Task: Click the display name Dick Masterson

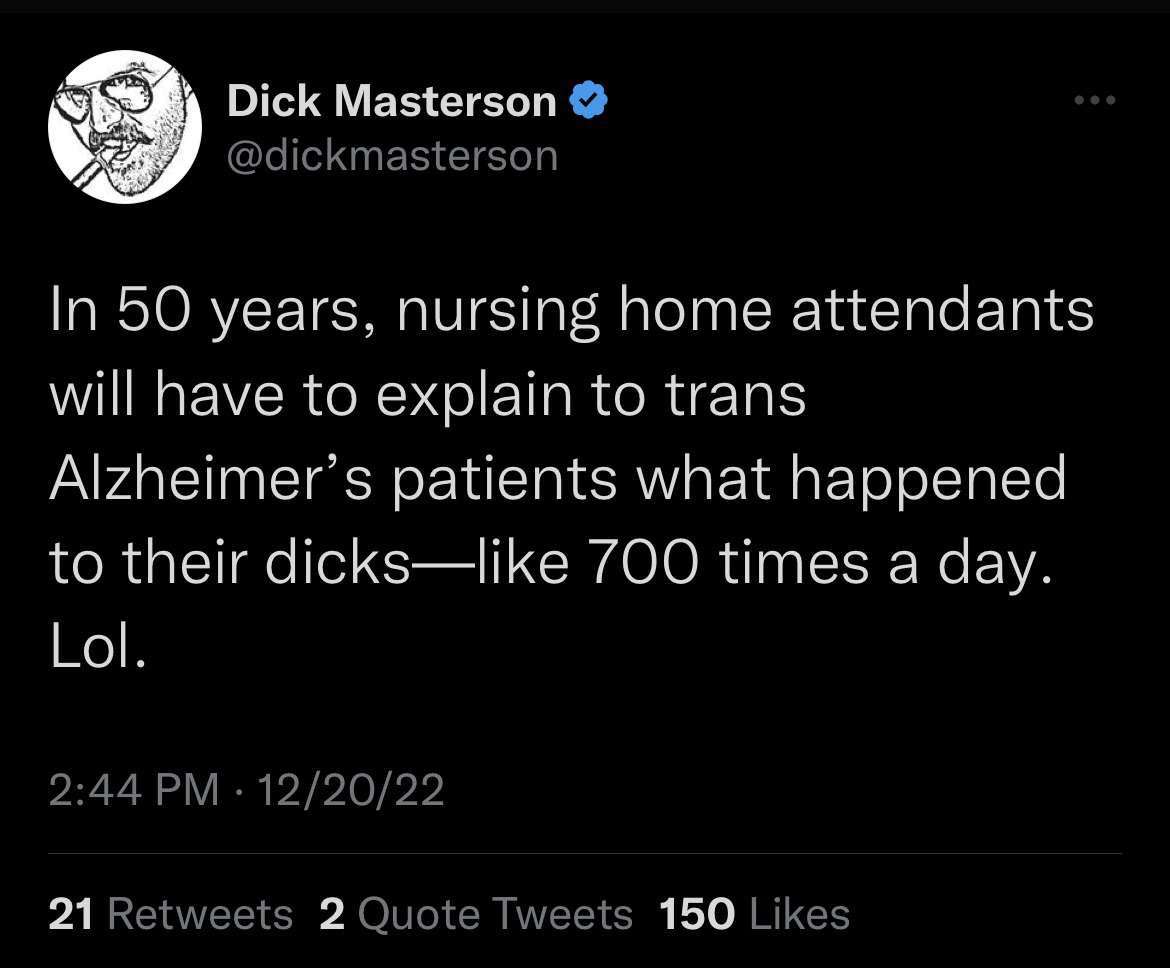Action: [392, 100]
